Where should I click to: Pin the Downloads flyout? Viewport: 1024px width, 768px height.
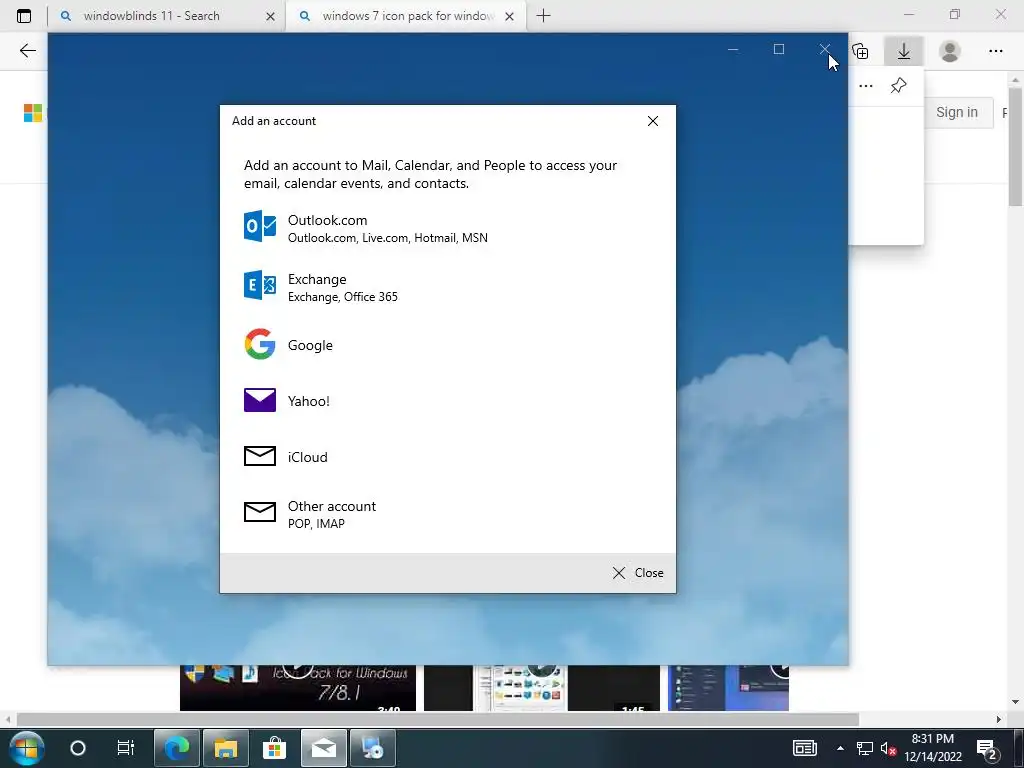899,86
